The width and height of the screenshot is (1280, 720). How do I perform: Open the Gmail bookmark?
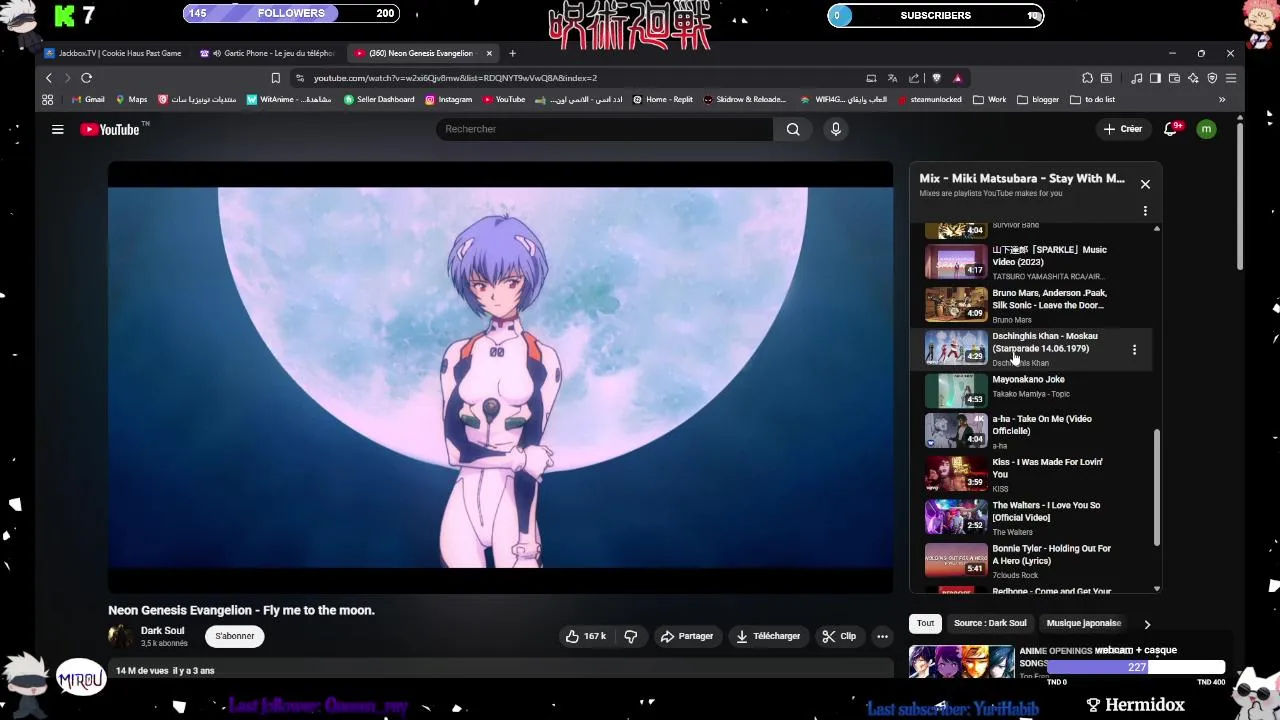pyautogui.click(x=88, y=100)
